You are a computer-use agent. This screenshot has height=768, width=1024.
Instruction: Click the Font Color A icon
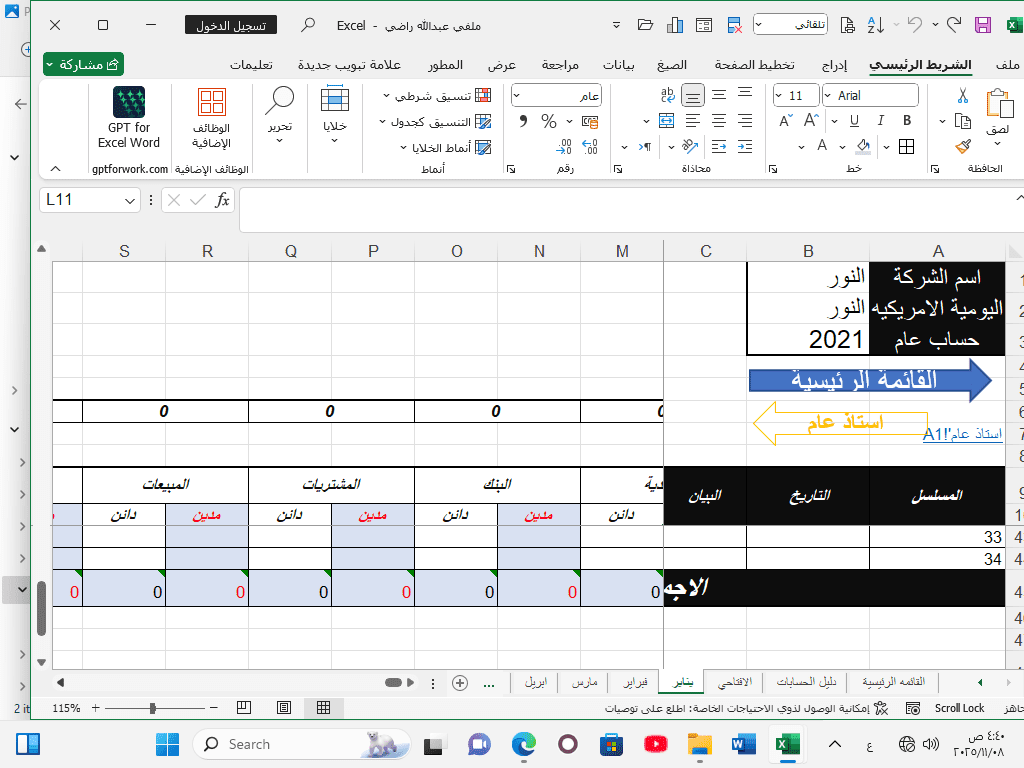coord(822,146)
